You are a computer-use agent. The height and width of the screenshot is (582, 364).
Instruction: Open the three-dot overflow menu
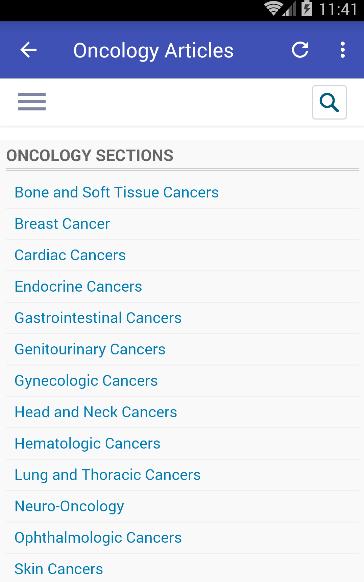(343, 50)
